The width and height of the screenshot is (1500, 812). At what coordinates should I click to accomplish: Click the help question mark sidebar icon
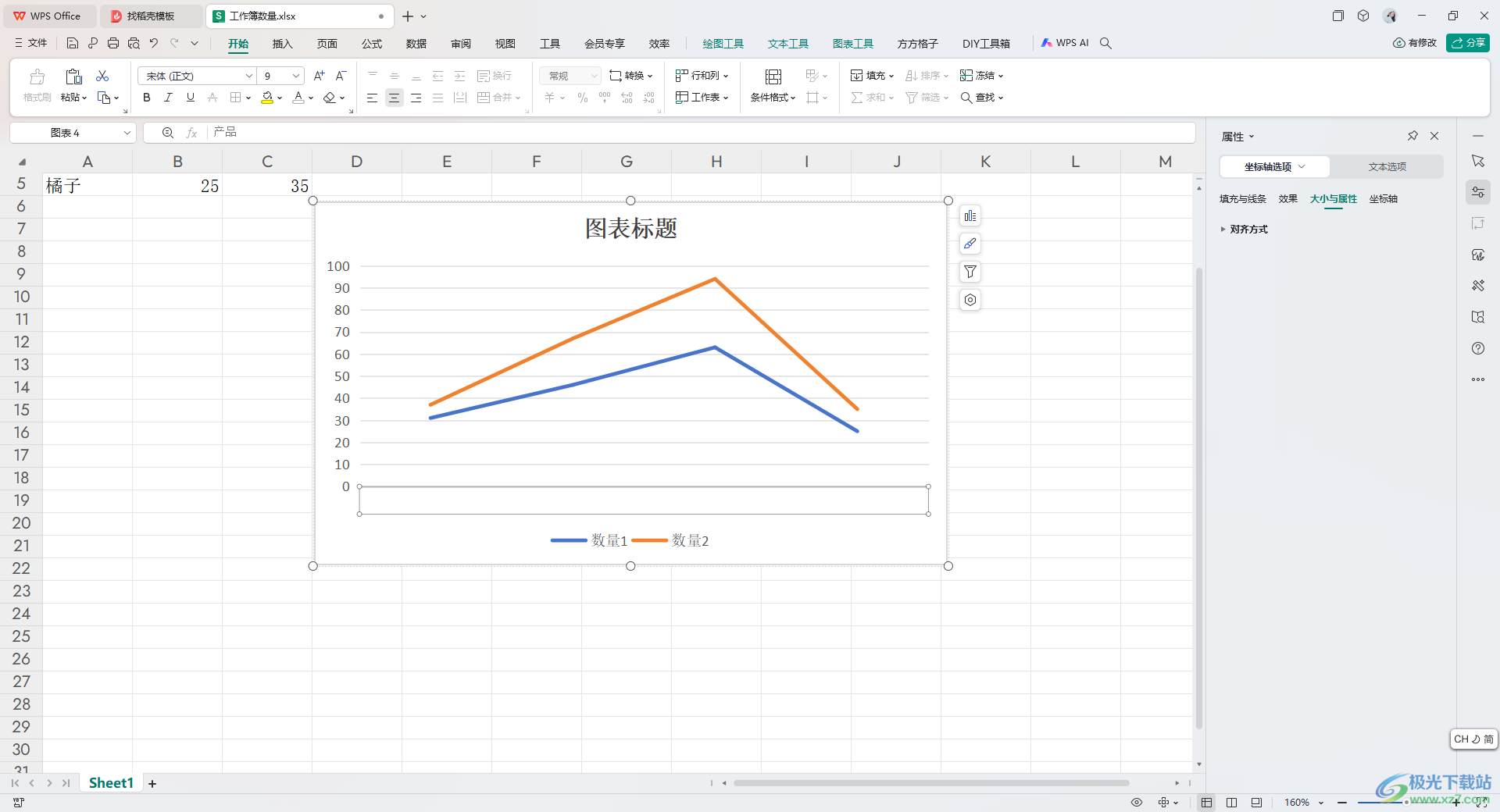click(x=1478, y=348)
